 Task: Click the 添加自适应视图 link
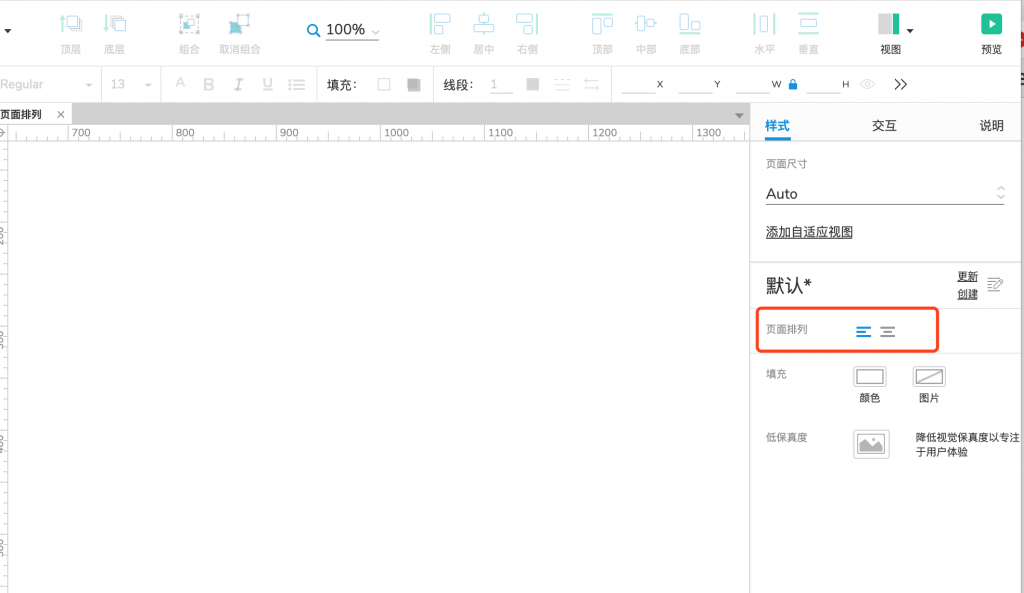pyautogui.click(x=809, y=232)
